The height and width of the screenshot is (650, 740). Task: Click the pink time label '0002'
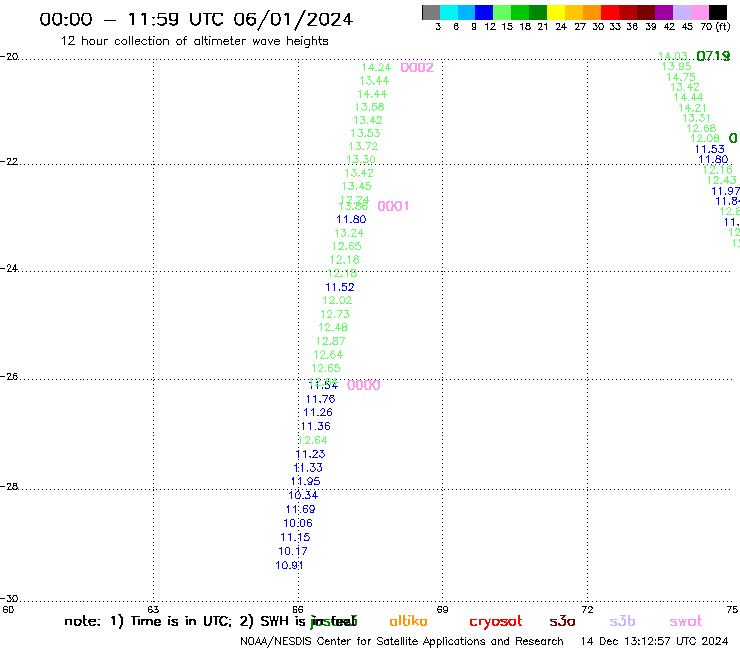(x=417, y=68)
